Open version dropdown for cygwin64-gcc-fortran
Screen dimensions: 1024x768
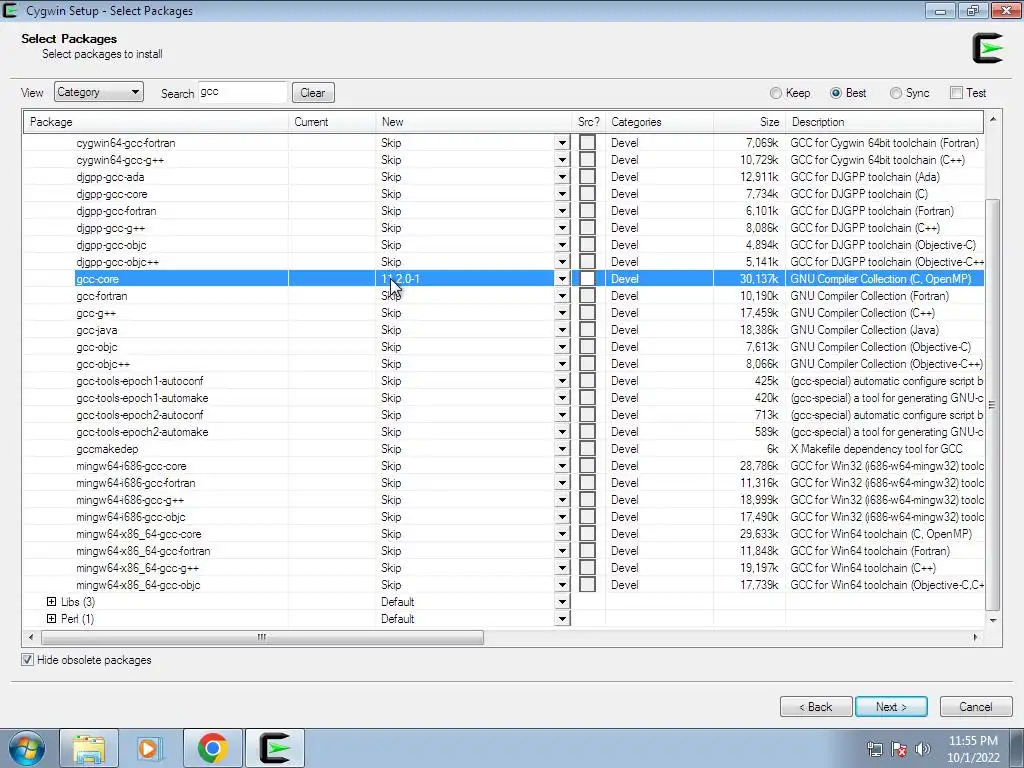click(x=562, y=143)
